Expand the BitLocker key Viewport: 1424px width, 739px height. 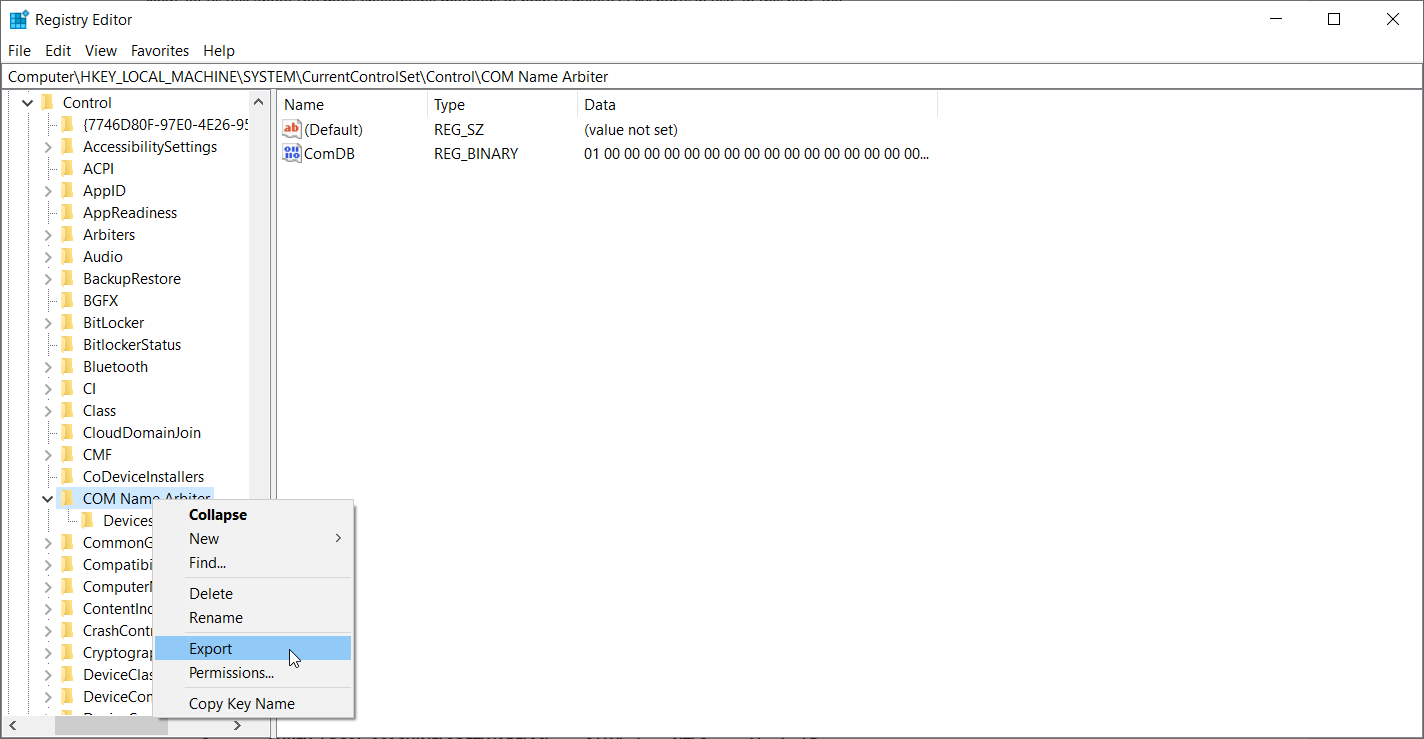(48, 322)
